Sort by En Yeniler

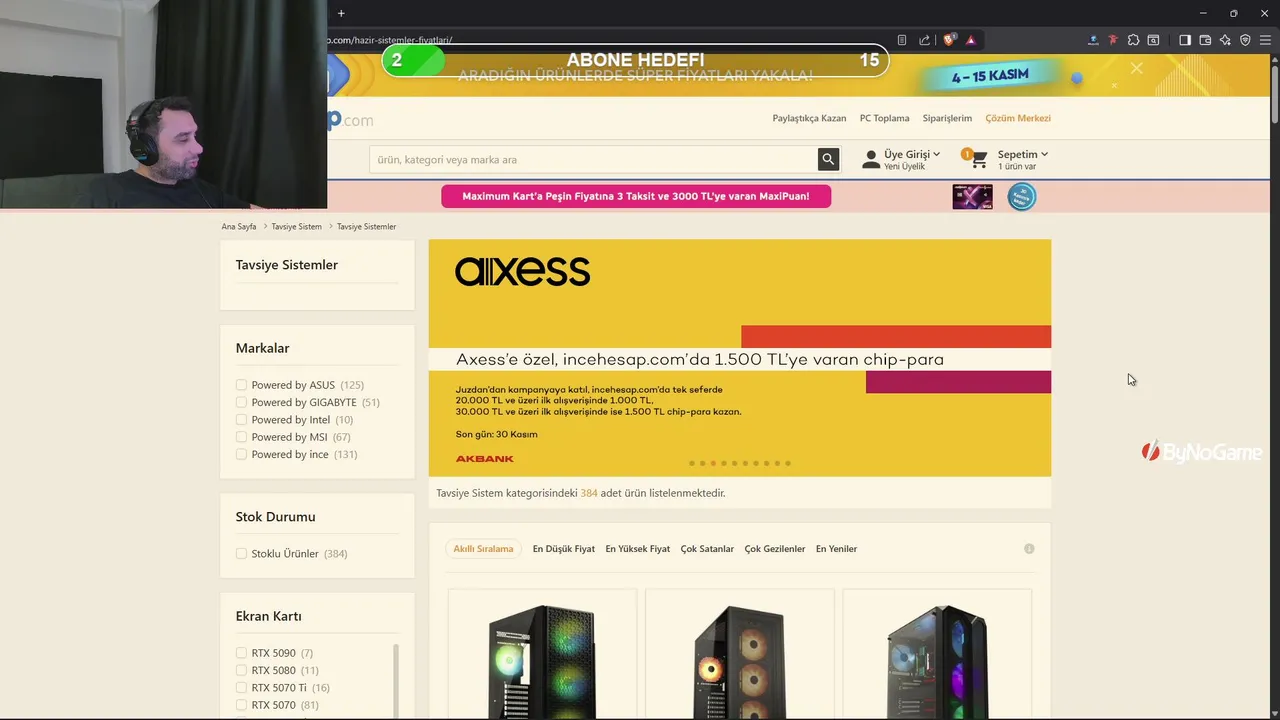coord(836,548)
